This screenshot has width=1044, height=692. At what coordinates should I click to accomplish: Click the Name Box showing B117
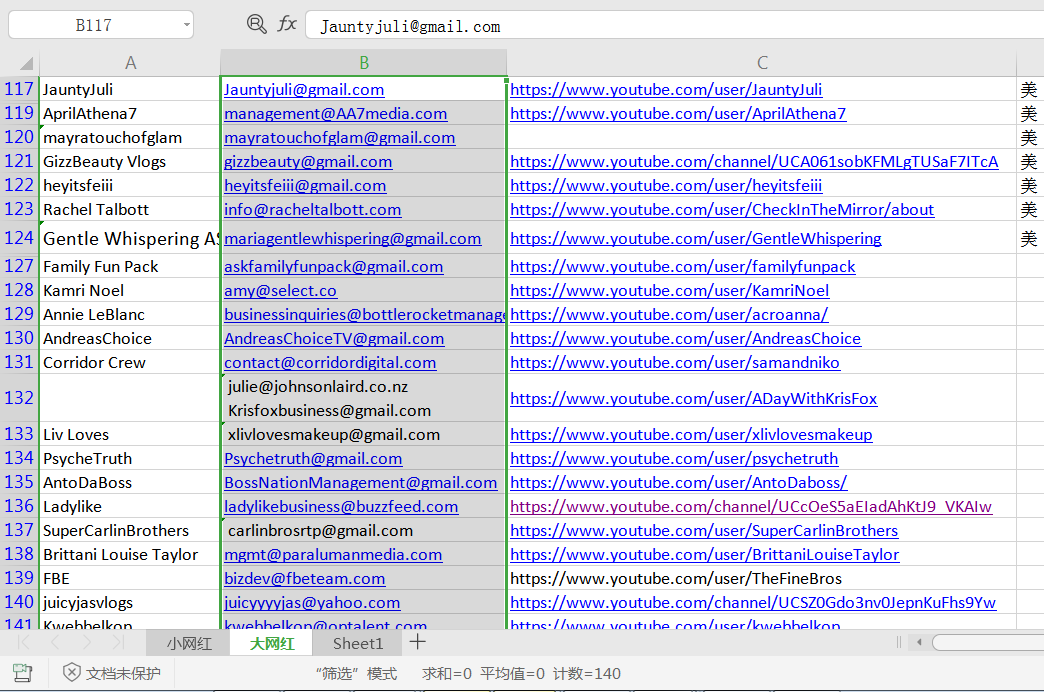pos(94,25)
